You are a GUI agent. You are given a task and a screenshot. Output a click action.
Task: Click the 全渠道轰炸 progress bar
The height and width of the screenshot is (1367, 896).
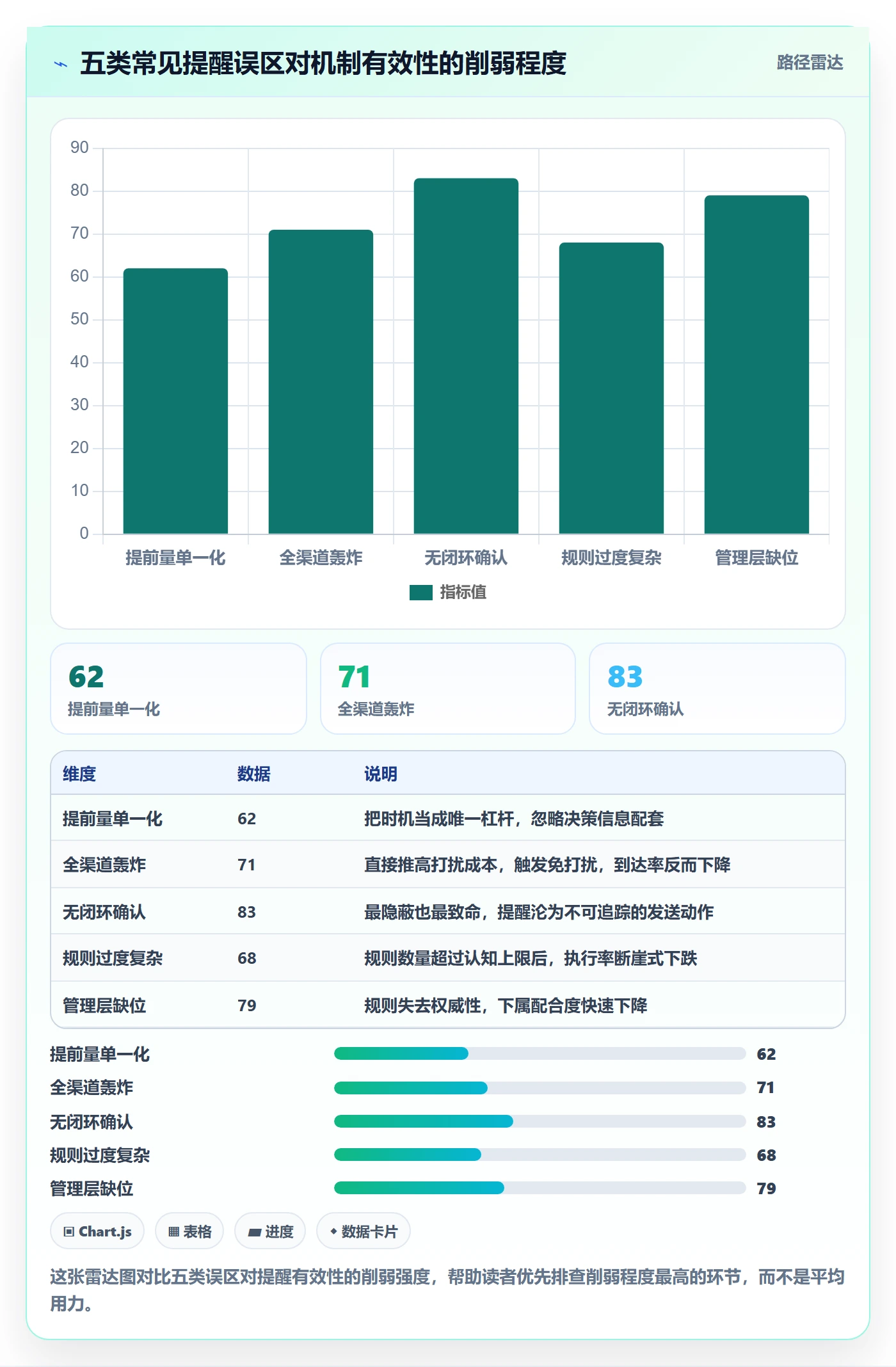pos(540,1087)
